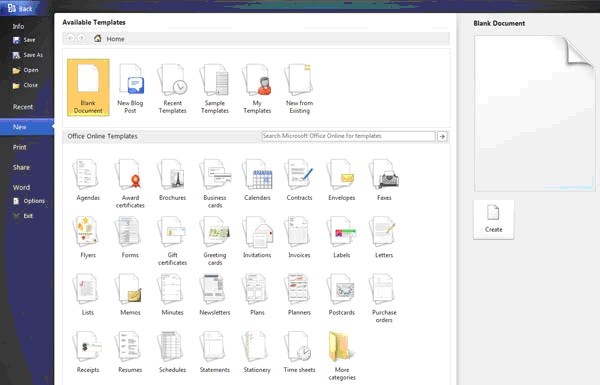This screenshot has width=600, height=385.
Task: Choose New Blog Post template
Action: pyautogui.click(x=130, y=89)
